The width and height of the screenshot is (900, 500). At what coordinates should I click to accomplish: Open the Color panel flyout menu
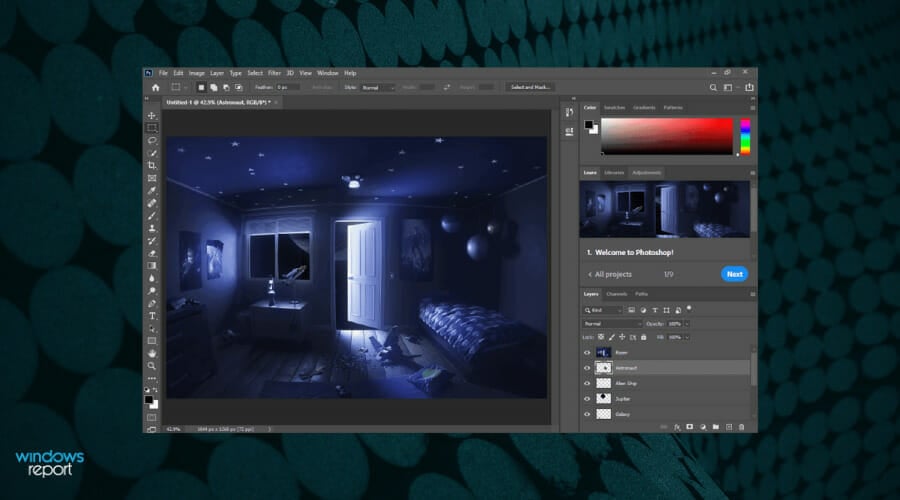[x=752, y=108]
